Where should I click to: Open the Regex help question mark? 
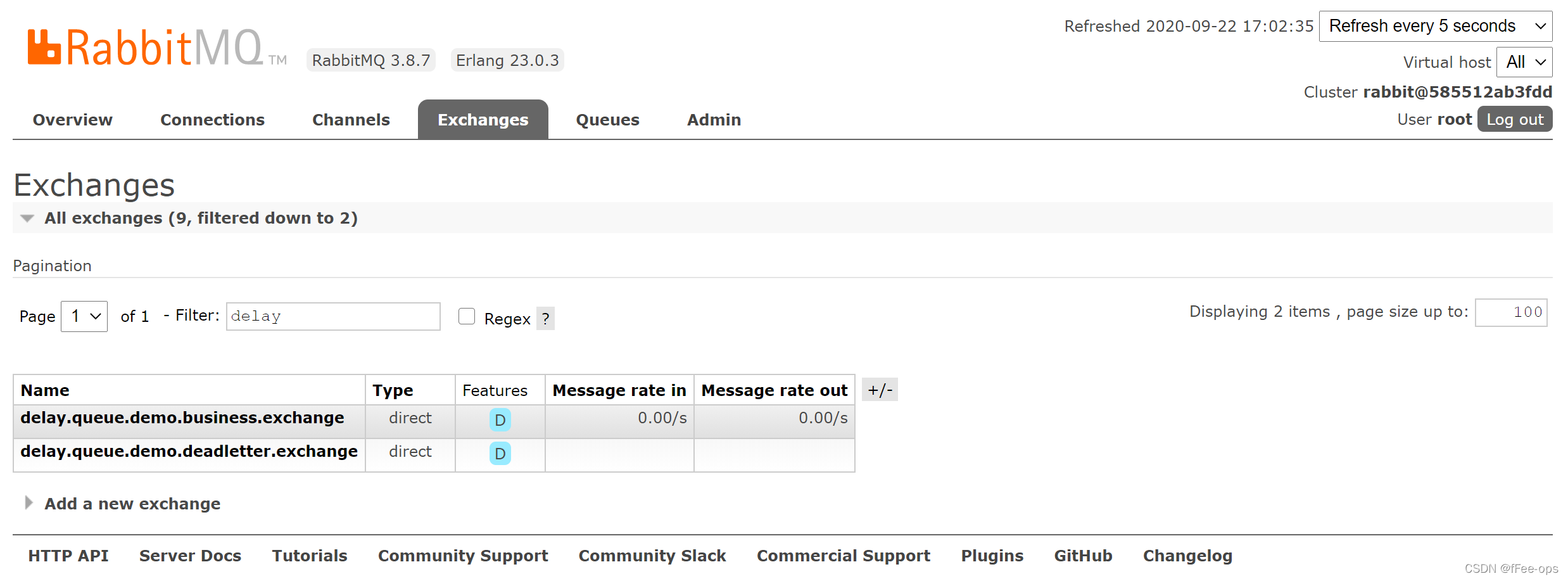(545, 318)
